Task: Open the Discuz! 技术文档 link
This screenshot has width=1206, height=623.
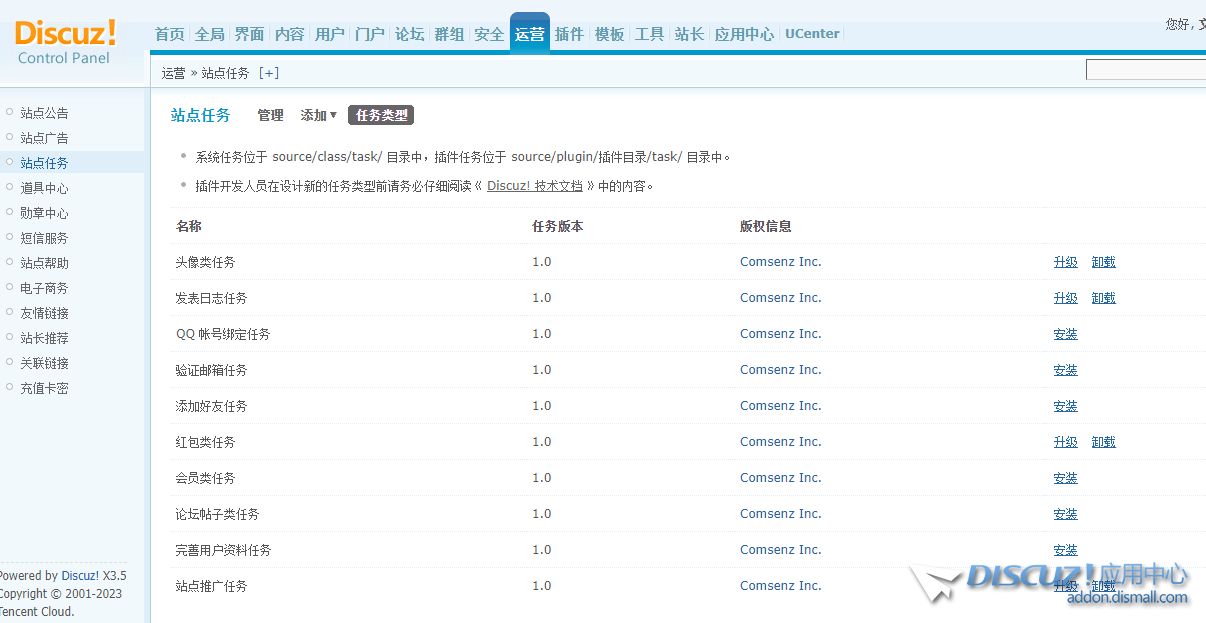Action: [534, 186]
